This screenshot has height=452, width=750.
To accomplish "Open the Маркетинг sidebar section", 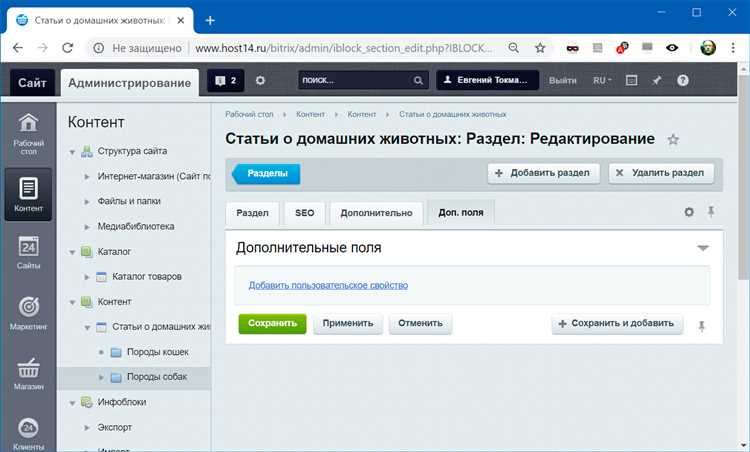I will tap(28, 313).
